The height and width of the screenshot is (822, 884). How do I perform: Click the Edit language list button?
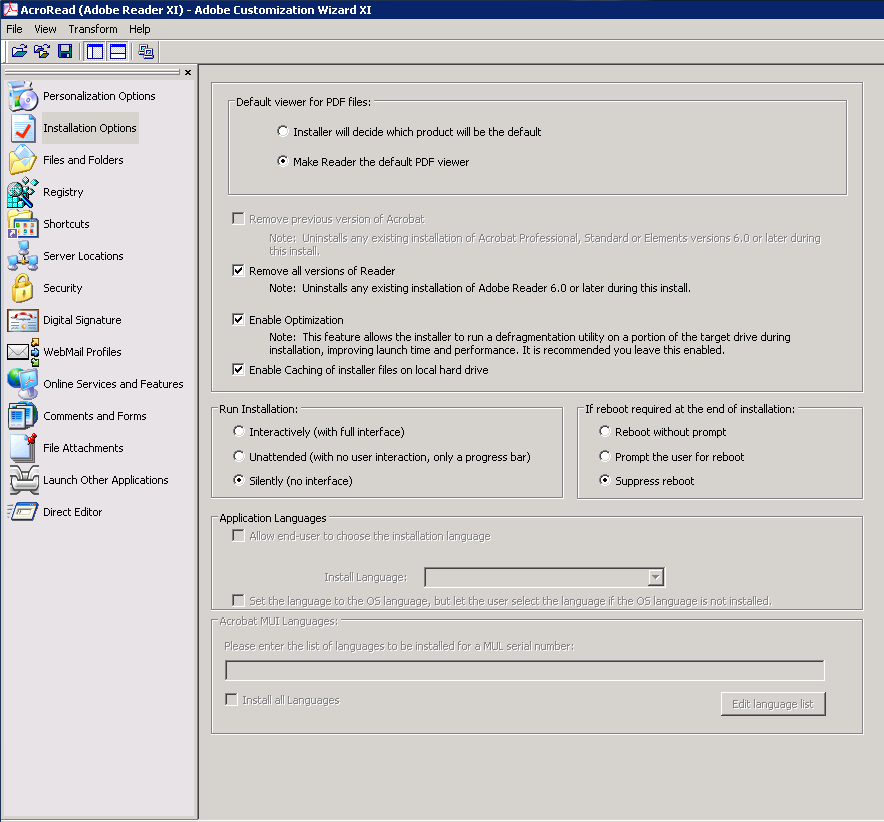point(772,704)
